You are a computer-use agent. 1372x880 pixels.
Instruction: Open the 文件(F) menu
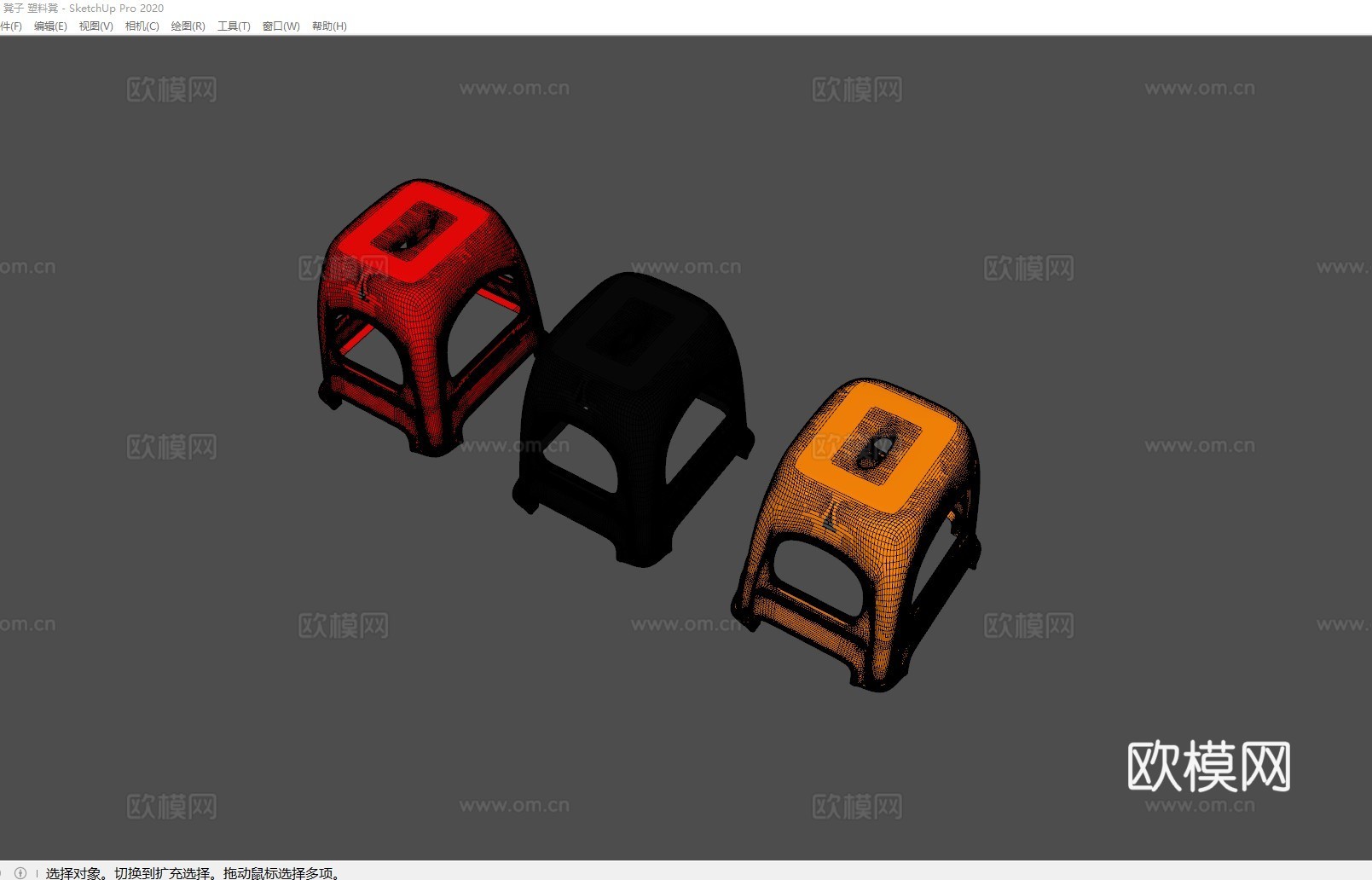[x=10, y=26]
